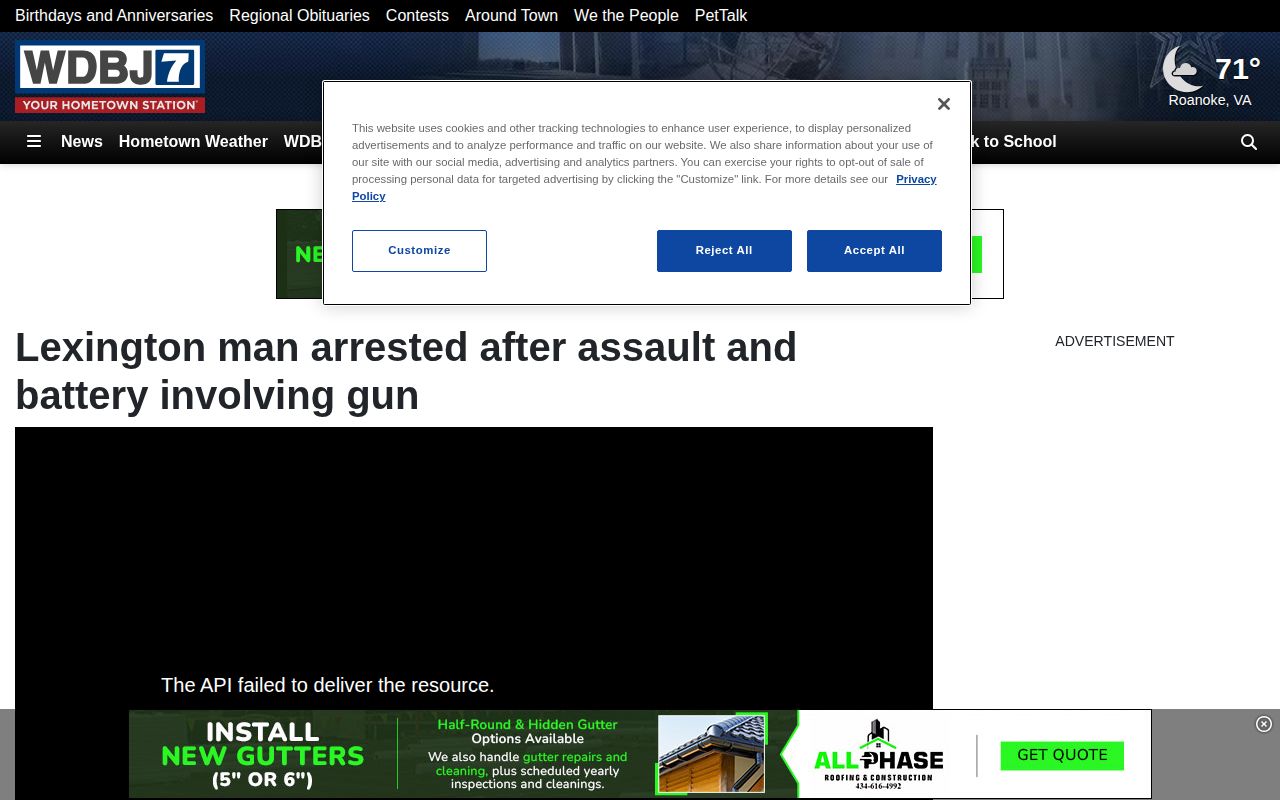
Task: Open Regional Obituaries link
Action: click(299, 16)
